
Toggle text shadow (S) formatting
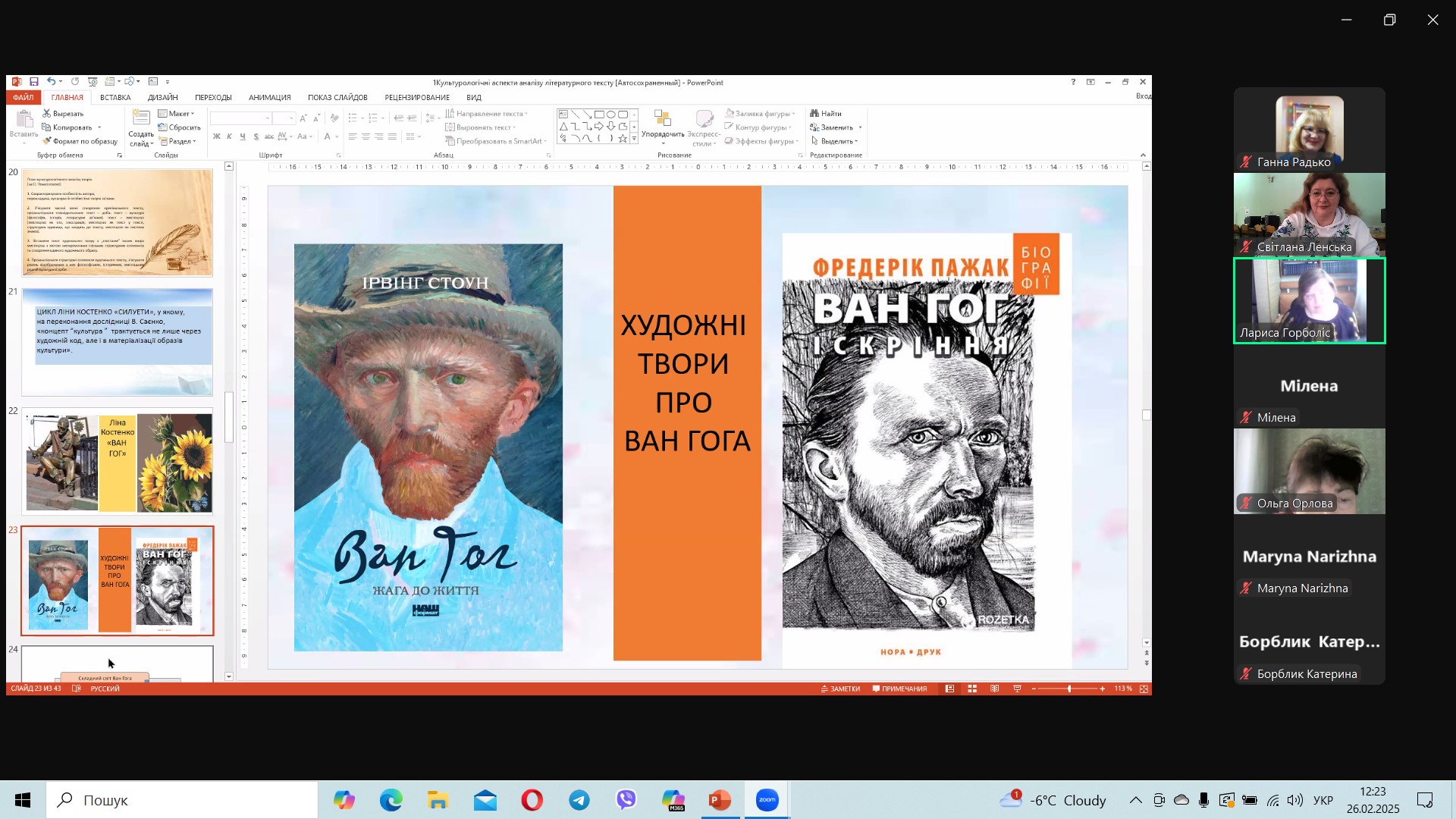256,136
